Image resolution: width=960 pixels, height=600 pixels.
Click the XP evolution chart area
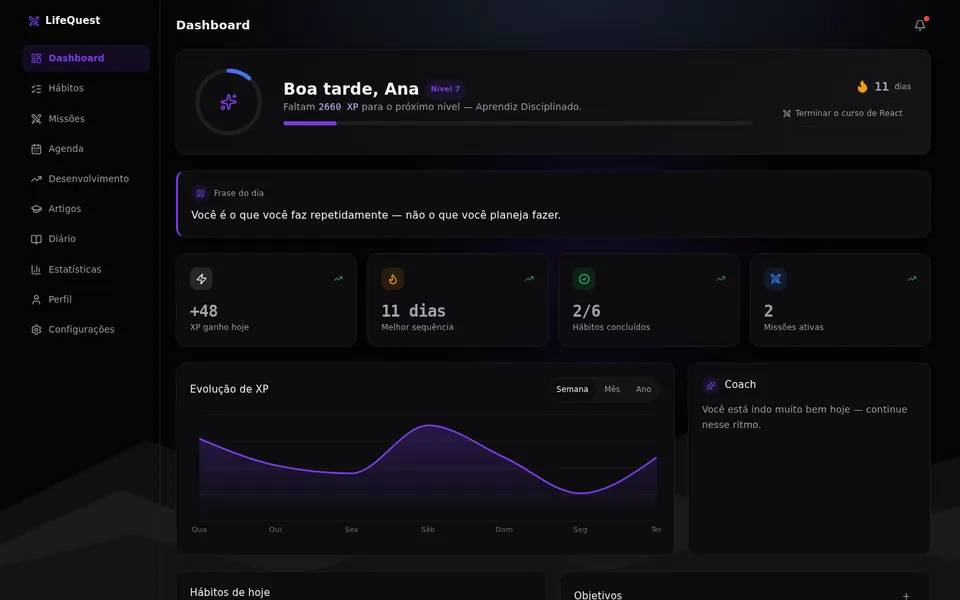coord(427,468)
